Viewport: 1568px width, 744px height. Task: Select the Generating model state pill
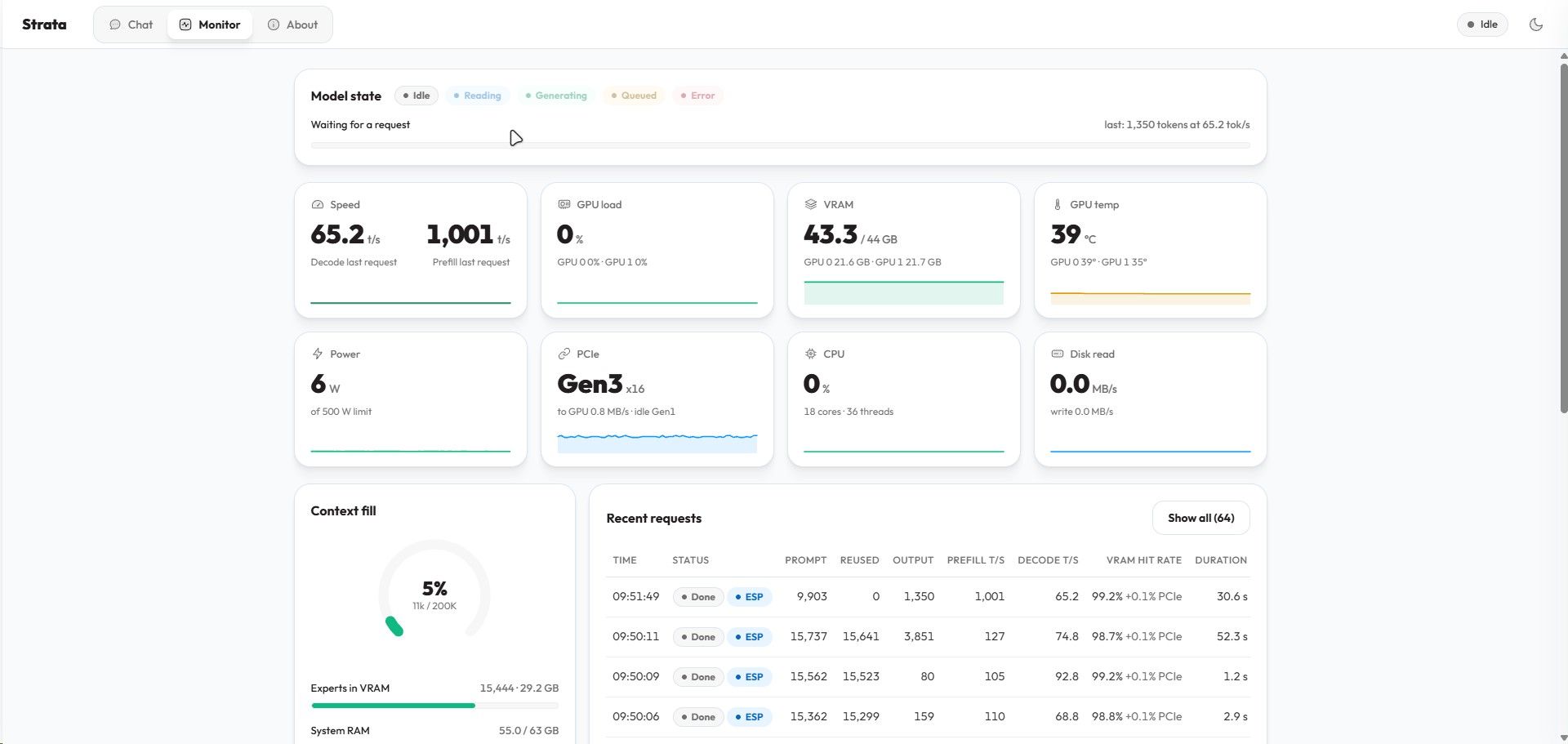pyautogui.click(x=556, y=96)
